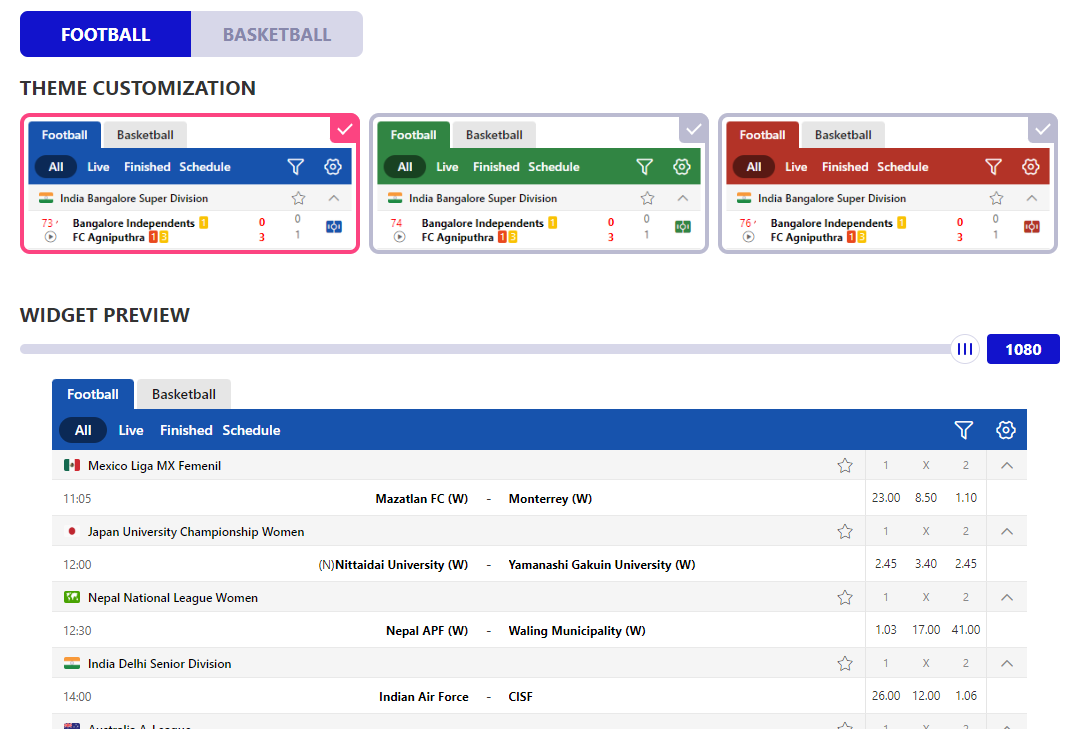The image size is (1078, 729).
Task: Adjust the widget width slider handle
Action: click(x=963, y=348)
